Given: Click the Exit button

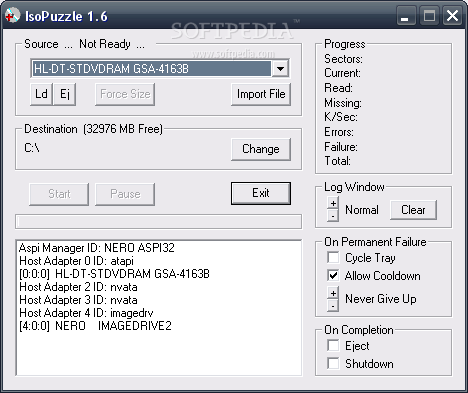Looking at the screenshot, I should coord(261,193).
